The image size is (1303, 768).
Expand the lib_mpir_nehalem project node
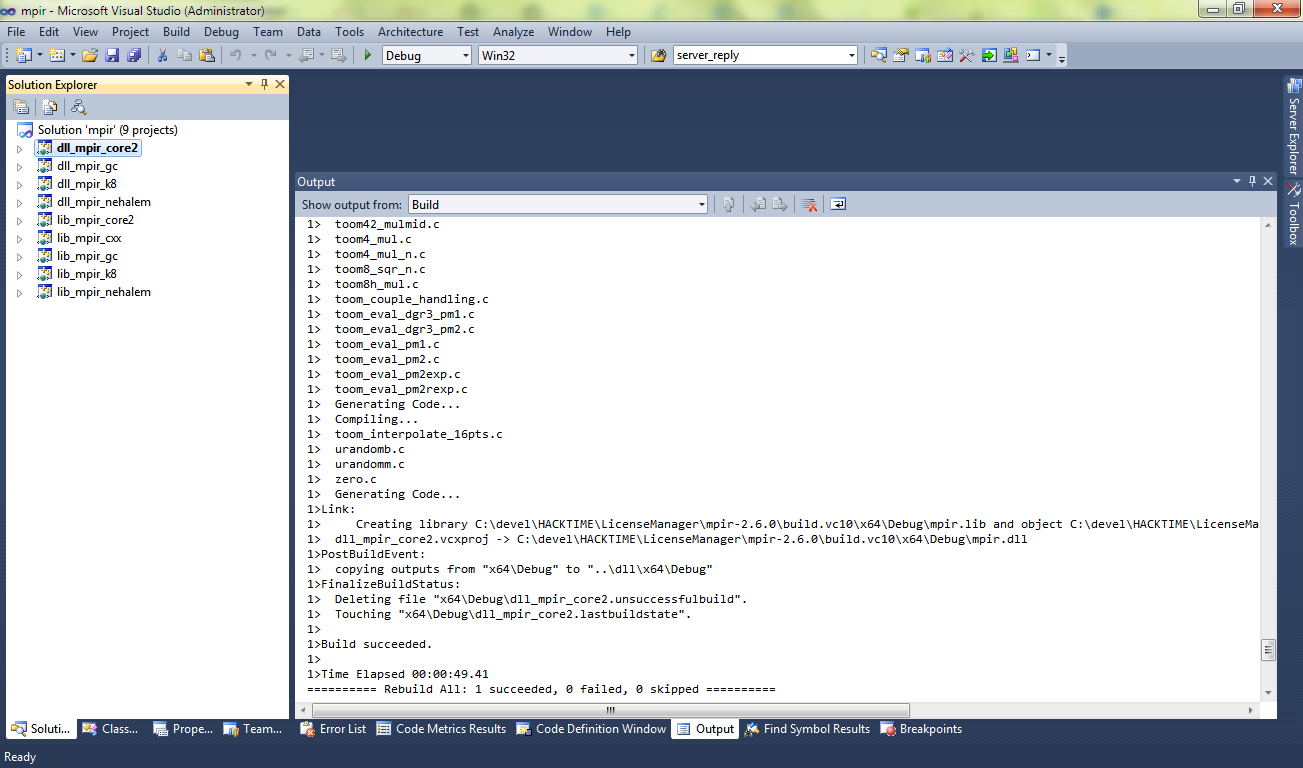click(19, 292)
